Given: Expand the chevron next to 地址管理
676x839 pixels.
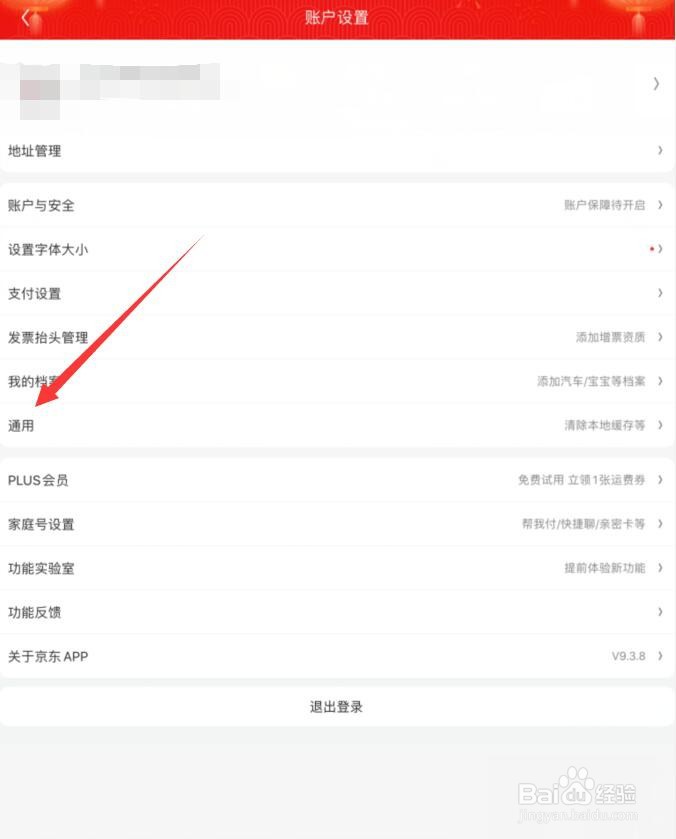Looking at the screenshot, I should 660,150.
